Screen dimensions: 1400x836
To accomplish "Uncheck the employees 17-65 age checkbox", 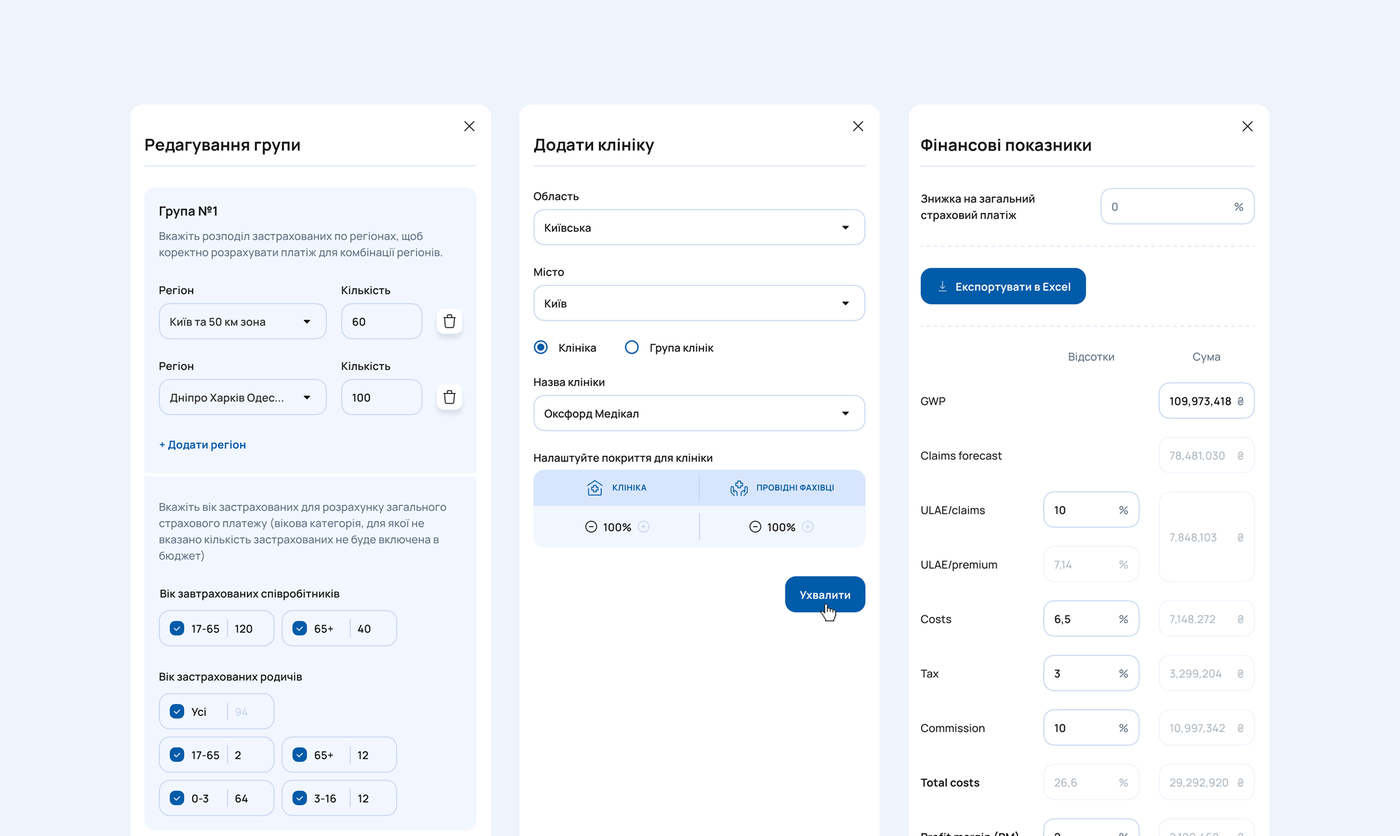I will tap(177, 629).
